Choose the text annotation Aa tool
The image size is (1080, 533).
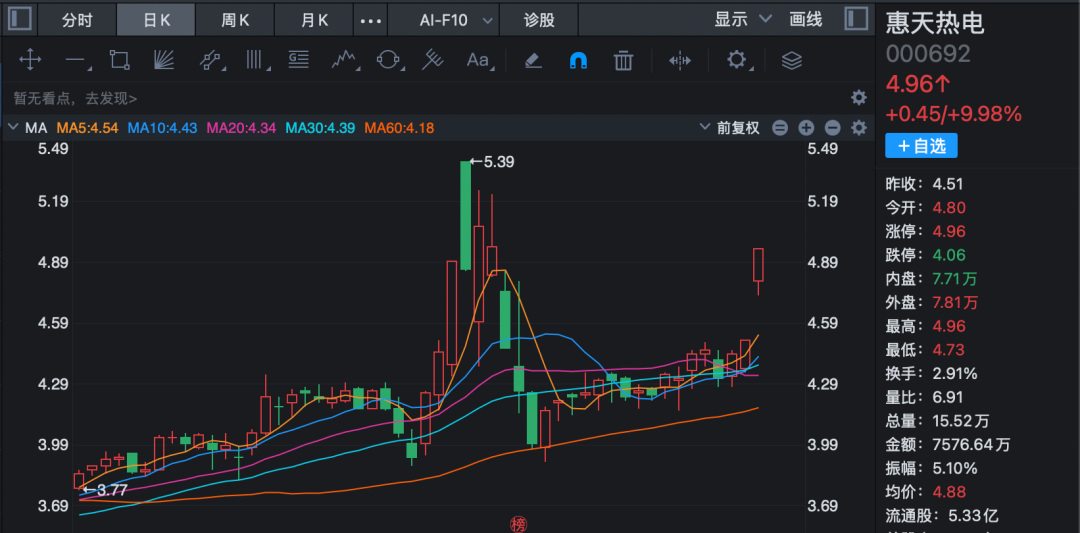point(478,61)
